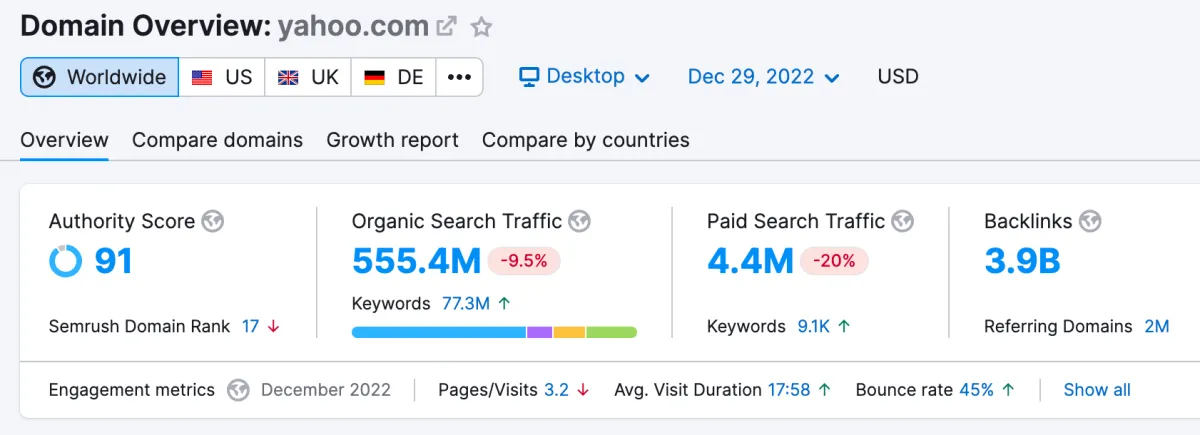Open Authority Score value 91

[113, 262]
